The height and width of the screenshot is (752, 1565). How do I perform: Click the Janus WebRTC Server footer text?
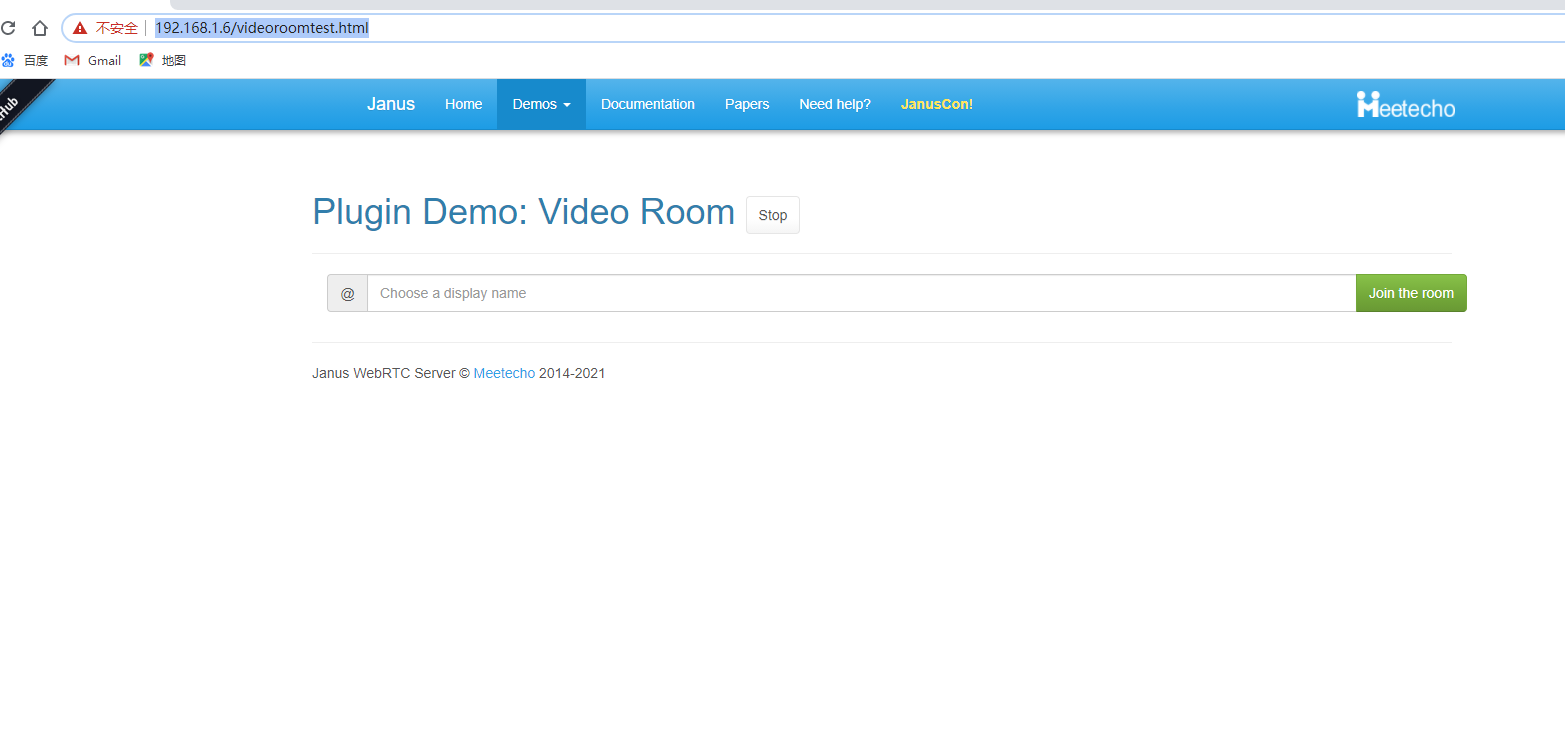(x=384, y=373)
